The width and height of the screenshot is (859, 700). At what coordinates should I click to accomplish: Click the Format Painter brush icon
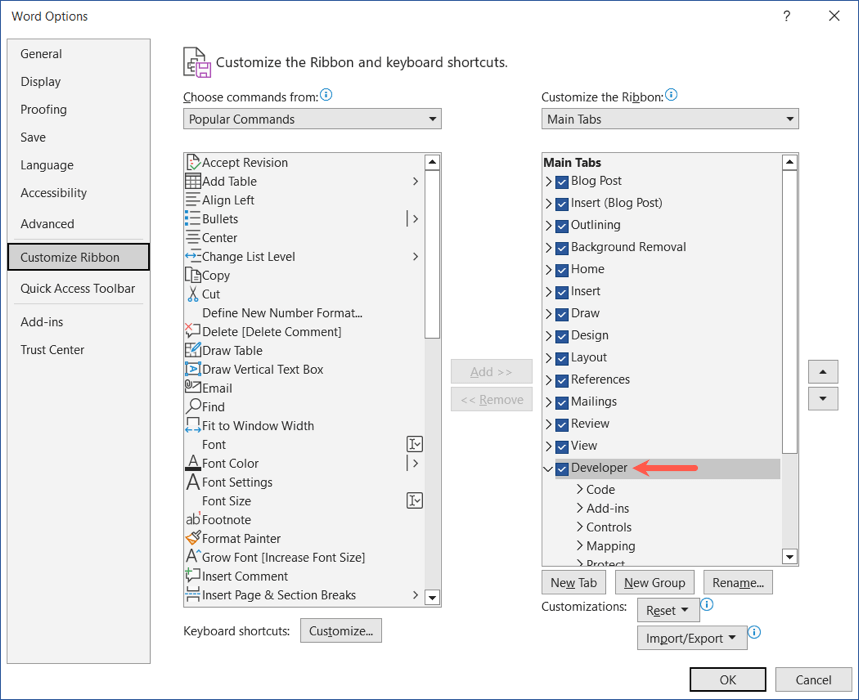(x=193, y=538)
